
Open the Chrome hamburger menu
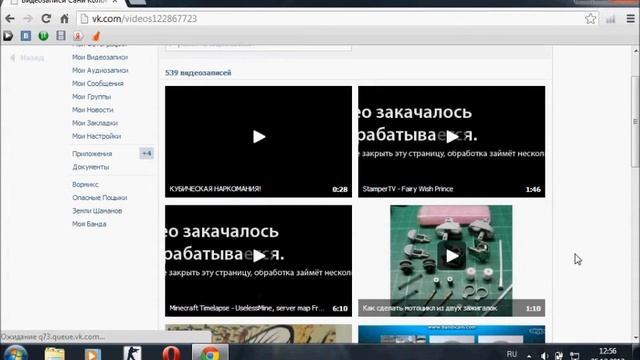[x=630, y=19]
